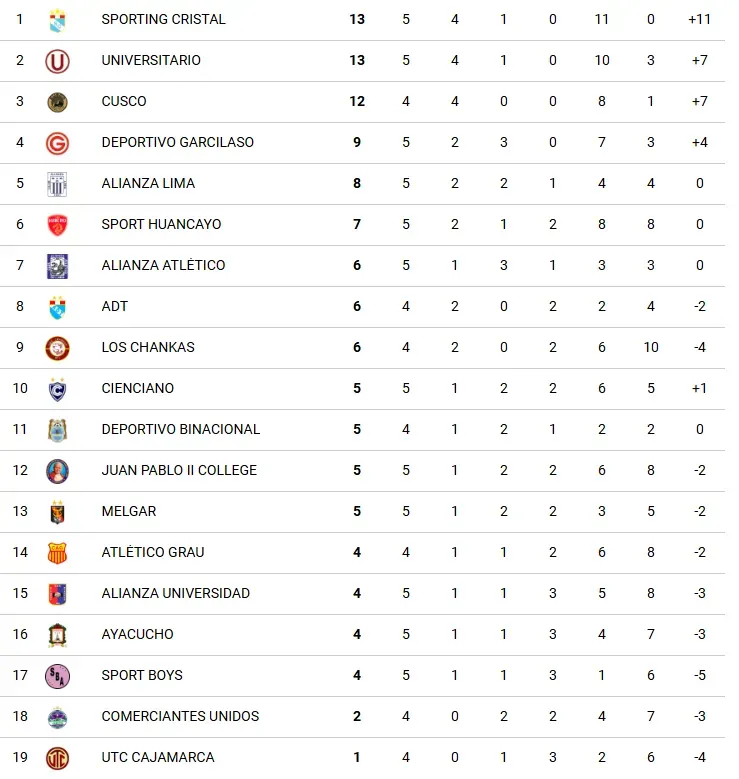
Task: Click the ADT team name
Action: tap(115, 307)
